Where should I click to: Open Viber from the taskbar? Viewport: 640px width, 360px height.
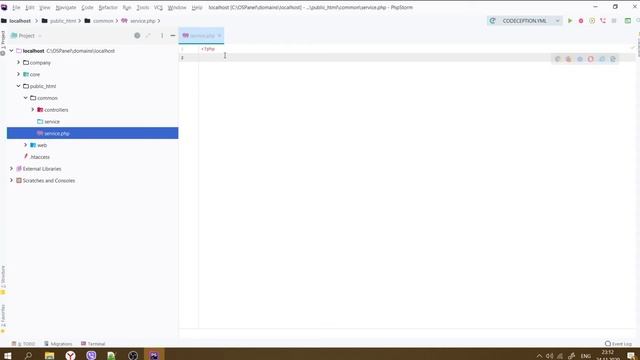coord(91,356)
